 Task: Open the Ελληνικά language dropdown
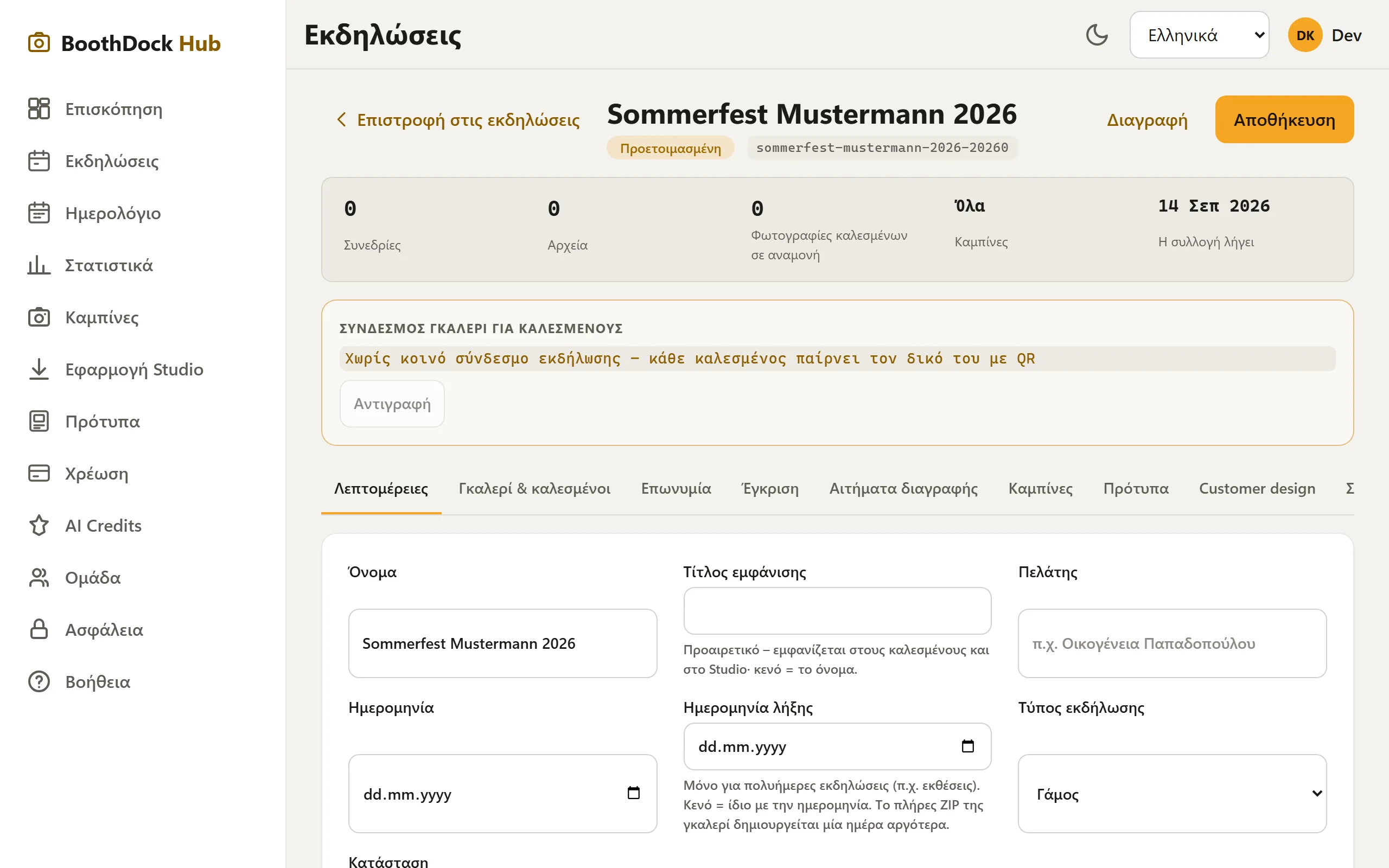click(1199, 35)
